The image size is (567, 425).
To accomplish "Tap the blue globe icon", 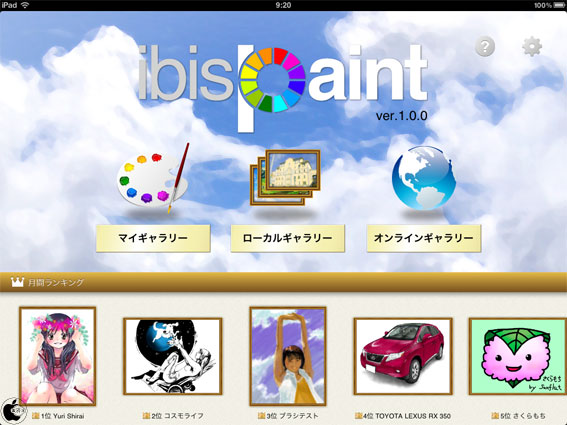I will pyautogui.click(x=424, y=178).
